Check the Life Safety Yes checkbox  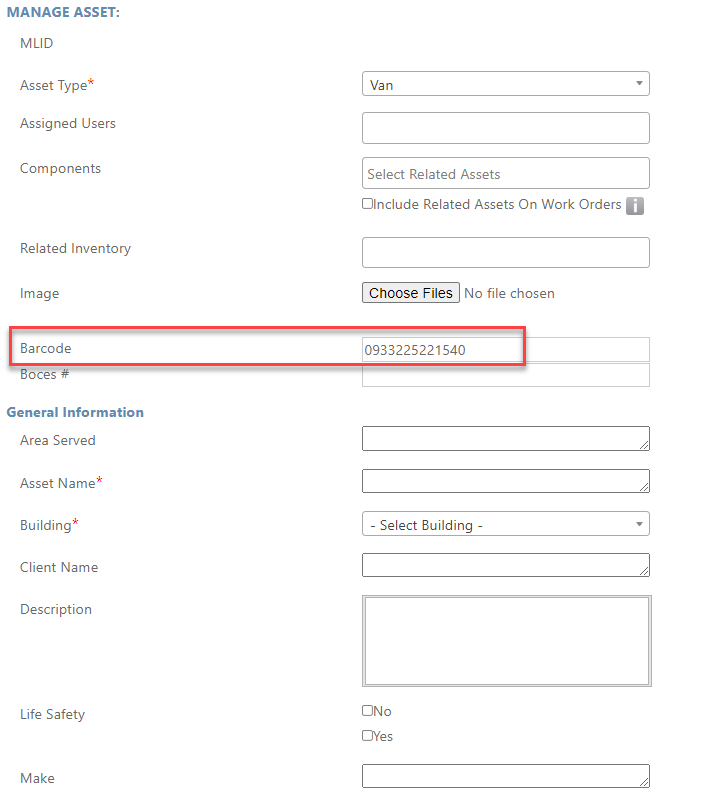367,735
